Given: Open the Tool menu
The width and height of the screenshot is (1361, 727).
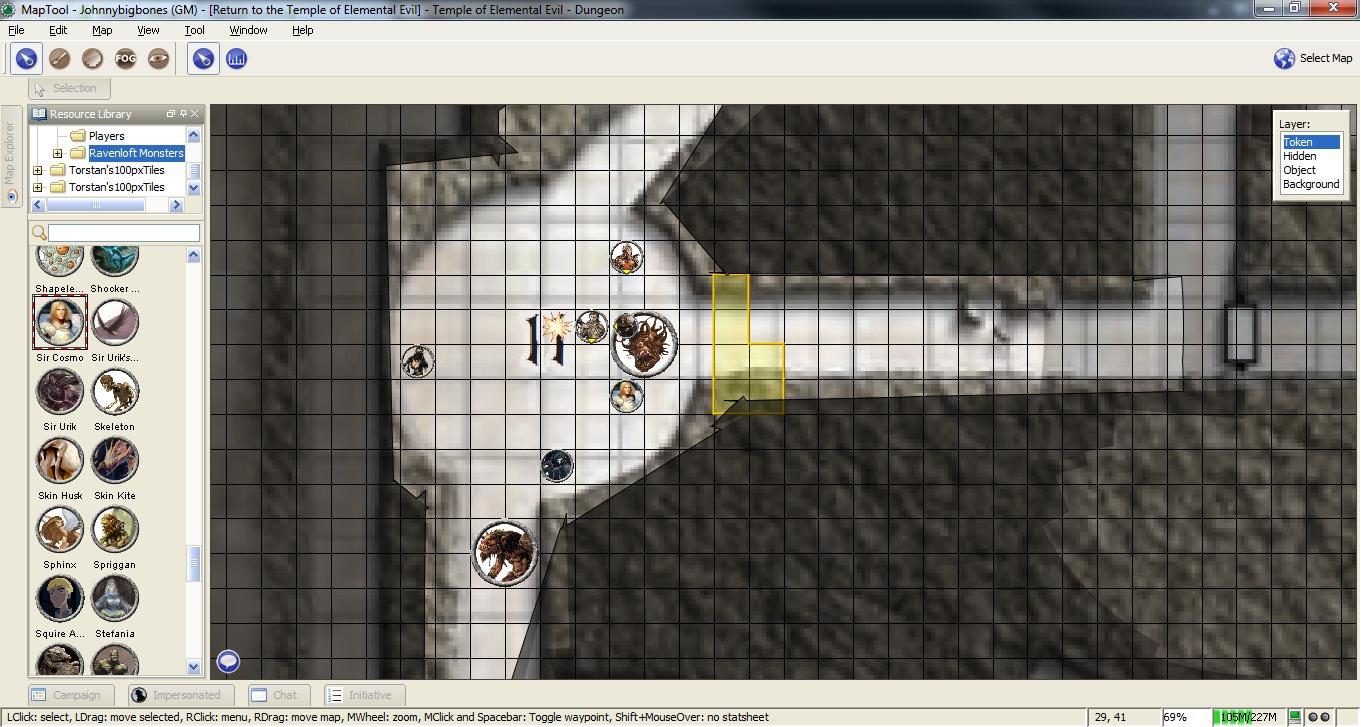Looking at the screenshot, I should coord(195,30).
